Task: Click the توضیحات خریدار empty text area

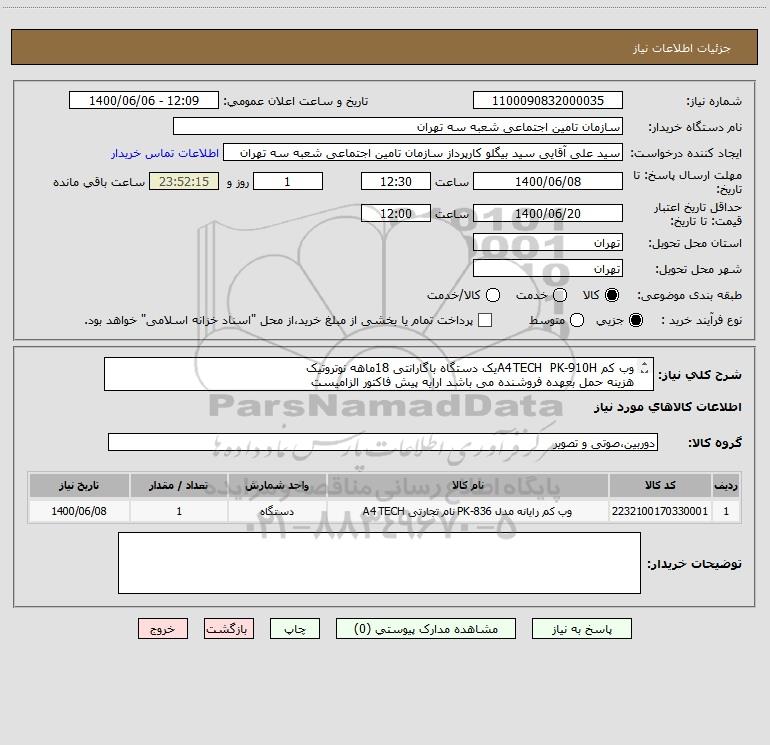Action: point(379,563)
